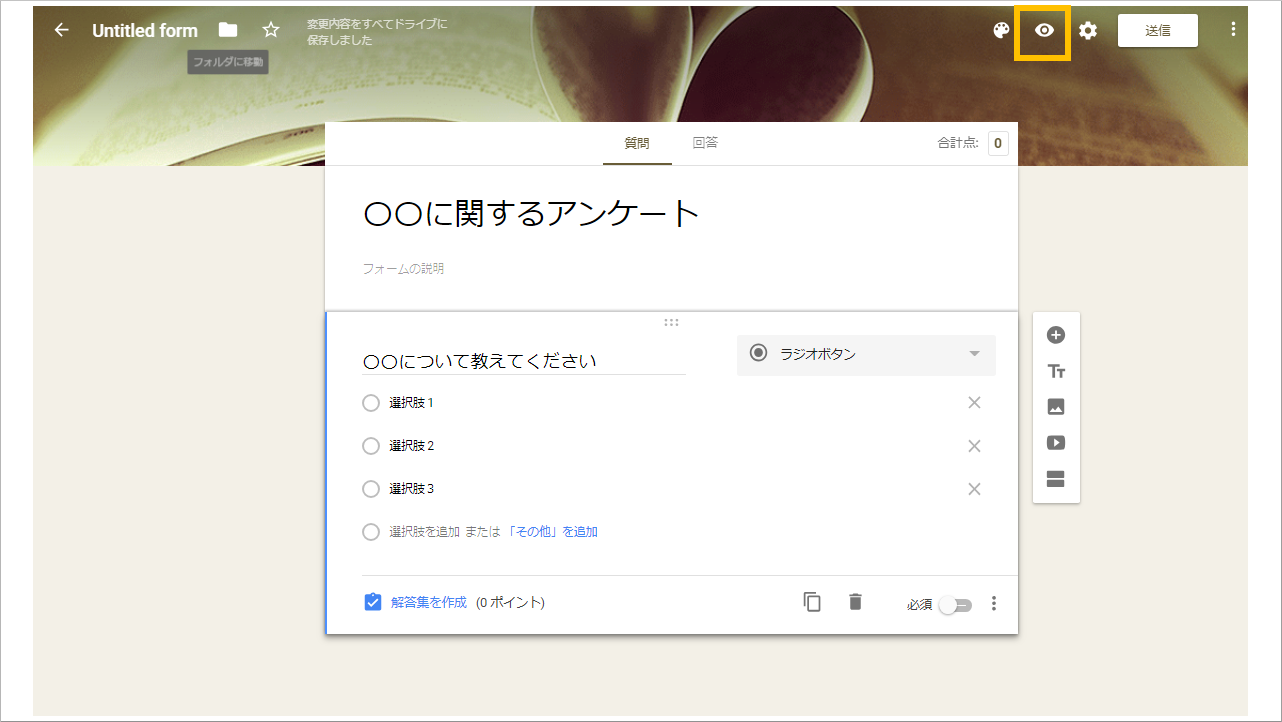This screenshot has height=722, width=1282.
Task: Add a new question with the plus icon
Action: pos(1056,335)
